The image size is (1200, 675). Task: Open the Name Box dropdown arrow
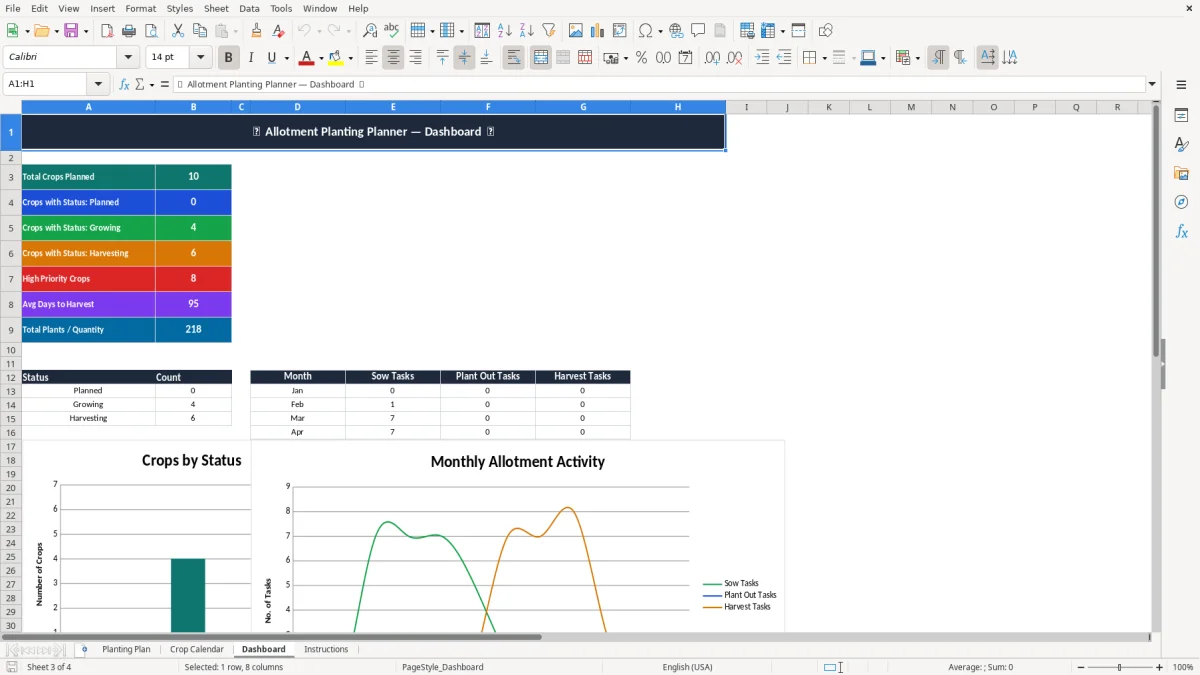(x=98, y=84)
